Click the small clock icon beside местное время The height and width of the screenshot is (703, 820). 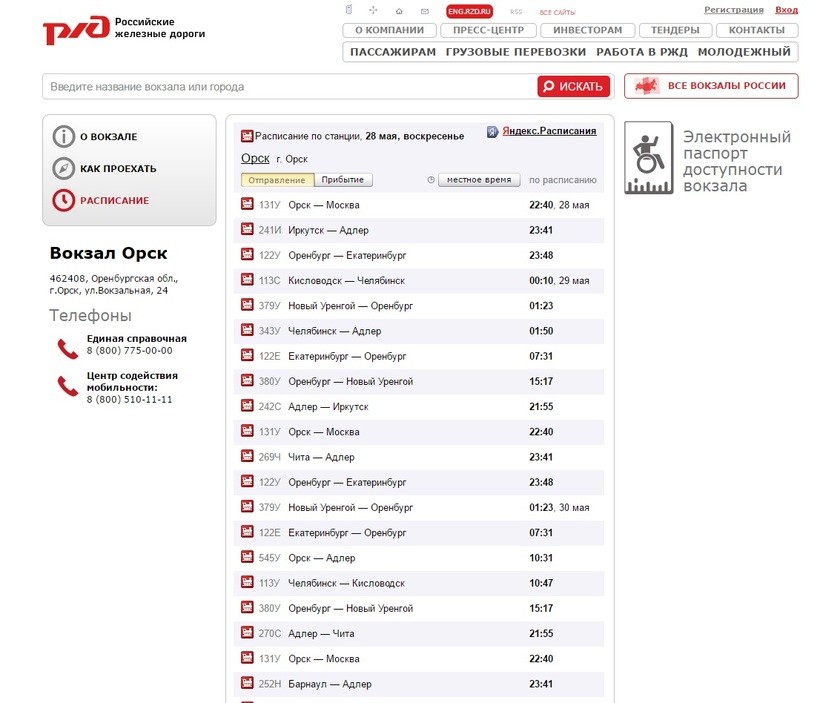click(x=431, y=180)
